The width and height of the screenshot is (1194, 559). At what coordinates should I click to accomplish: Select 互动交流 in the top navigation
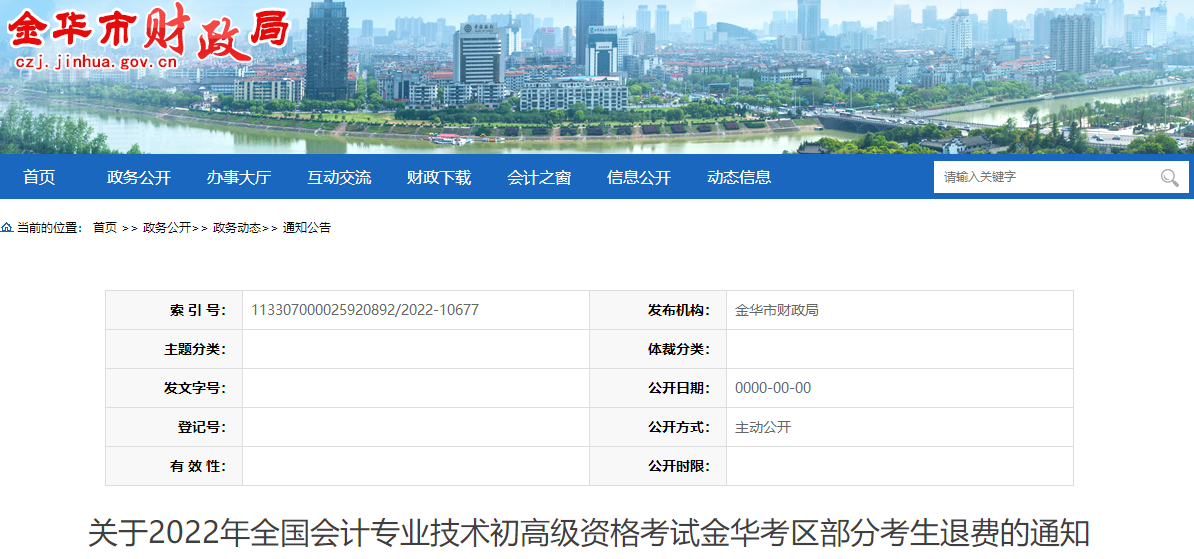click(339, 177)
